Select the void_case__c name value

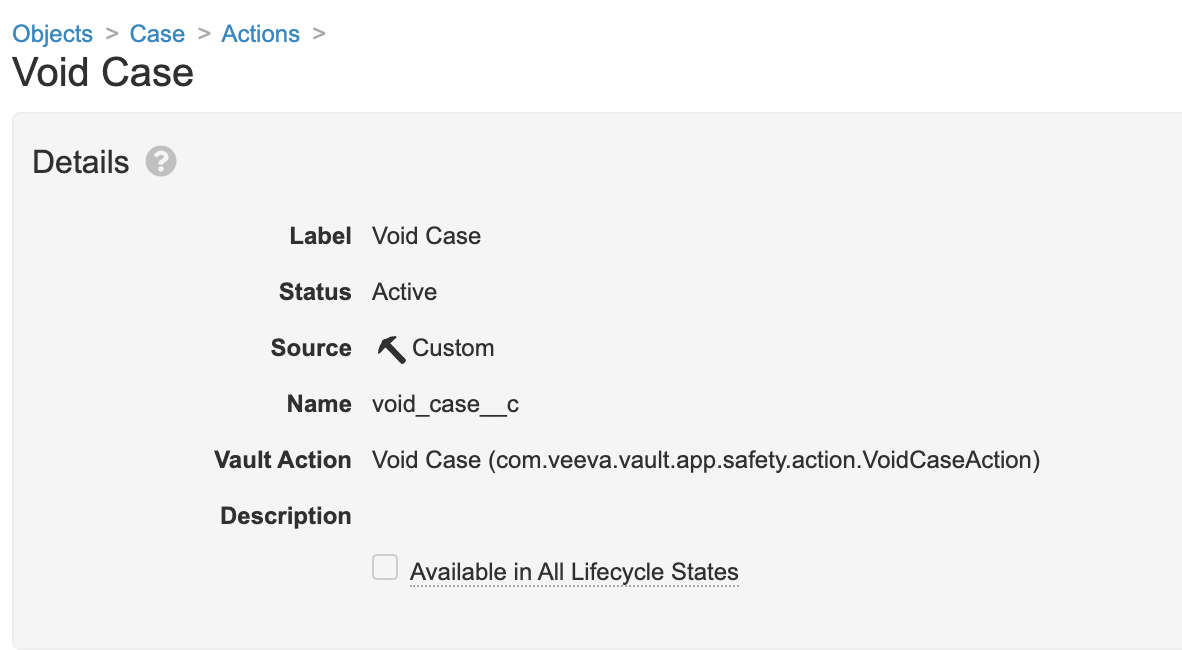445,404
